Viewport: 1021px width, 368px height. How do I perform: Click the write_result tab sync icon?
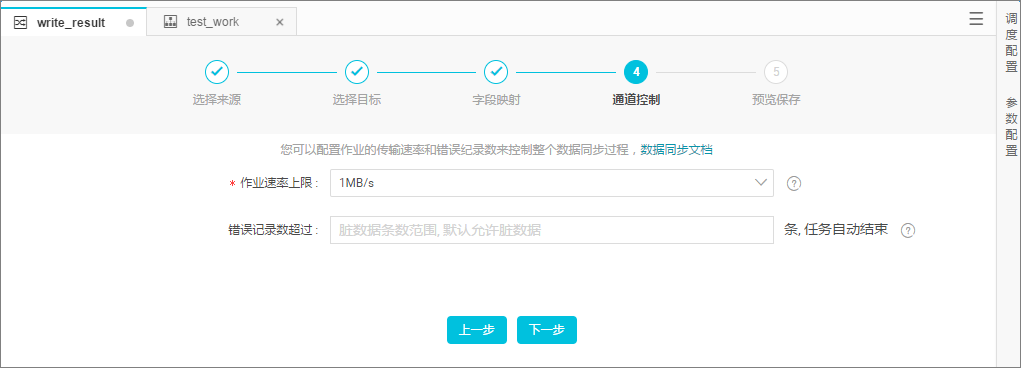coord(20,22)
